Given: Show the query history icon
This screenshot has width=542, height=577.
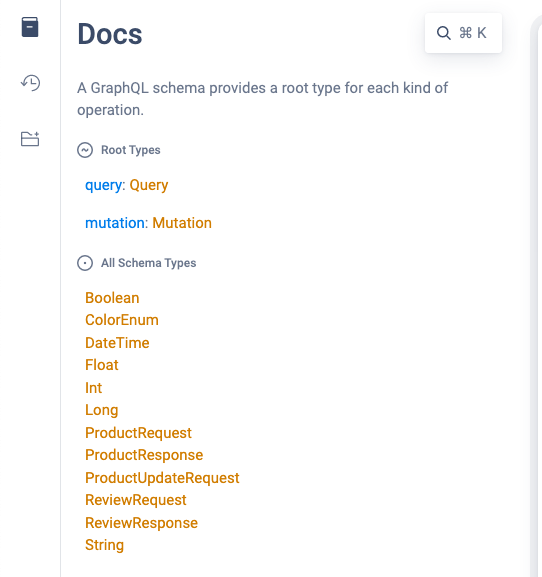Looking at the screenshot, I should (x=30, y=83).
